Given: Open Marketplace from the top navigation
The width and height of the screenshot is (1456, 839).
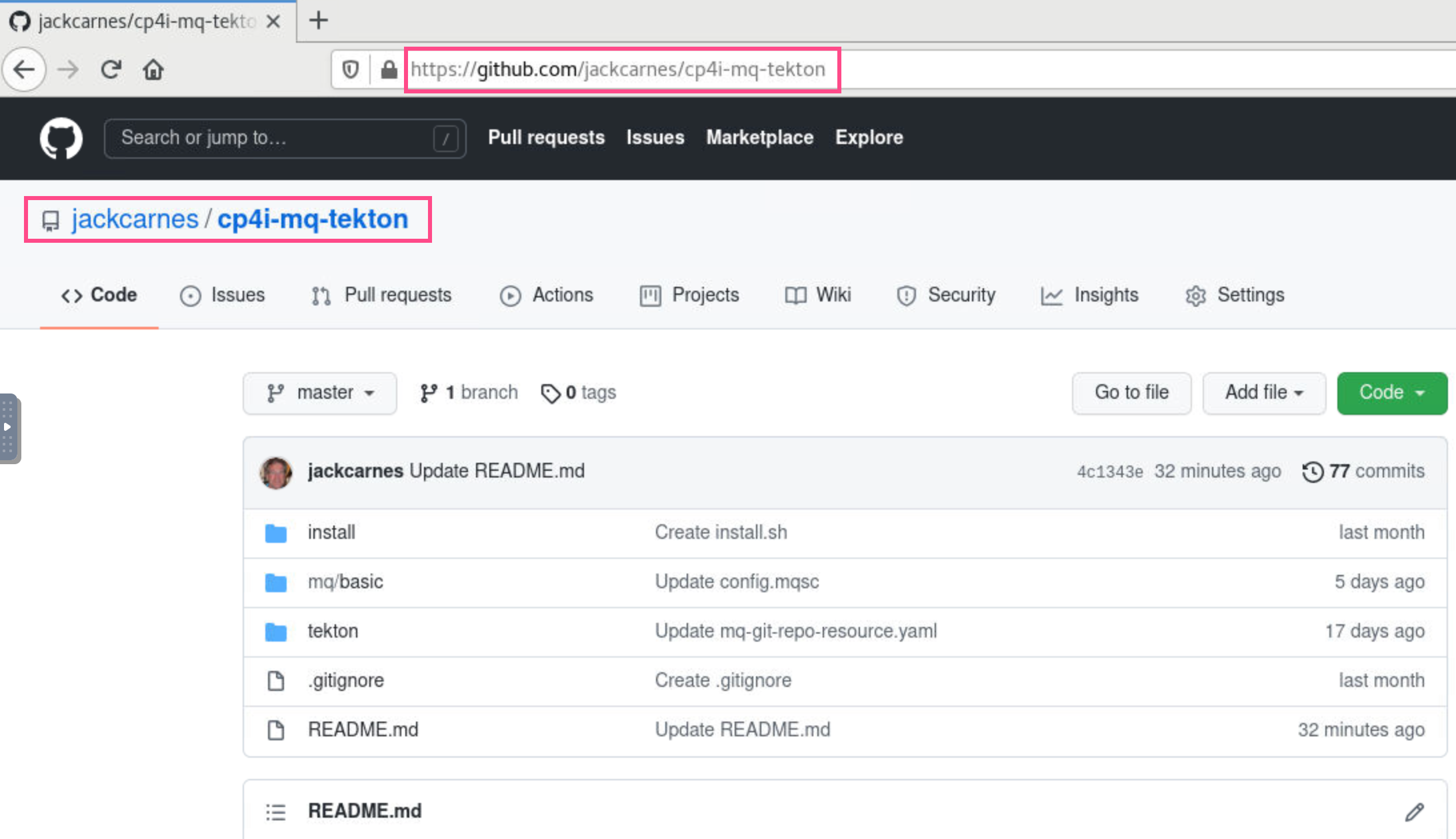Looking at the screenshot, I should point(760,137).
